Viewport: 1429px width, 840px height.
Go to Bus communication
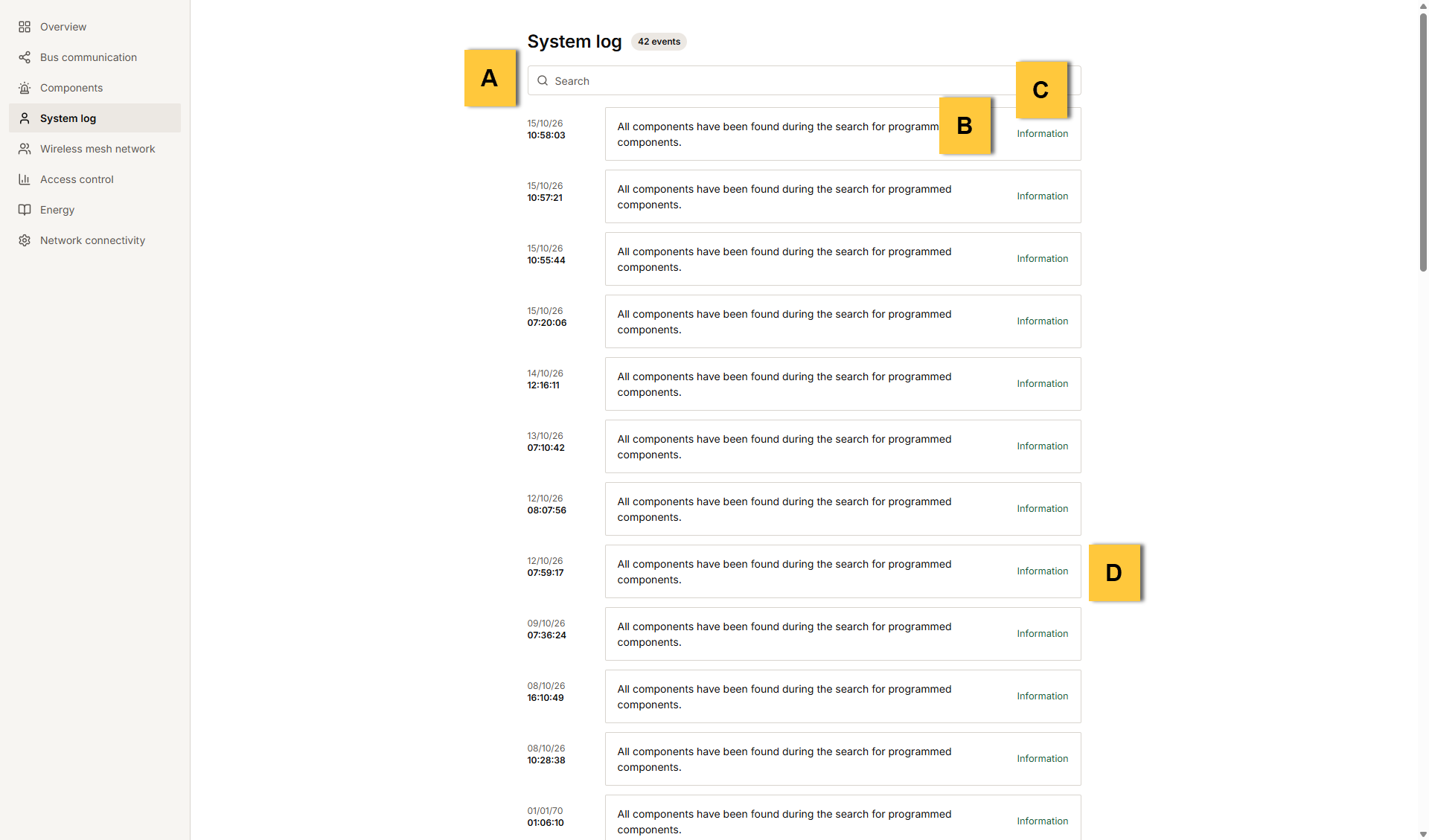(x=95, y=57)
